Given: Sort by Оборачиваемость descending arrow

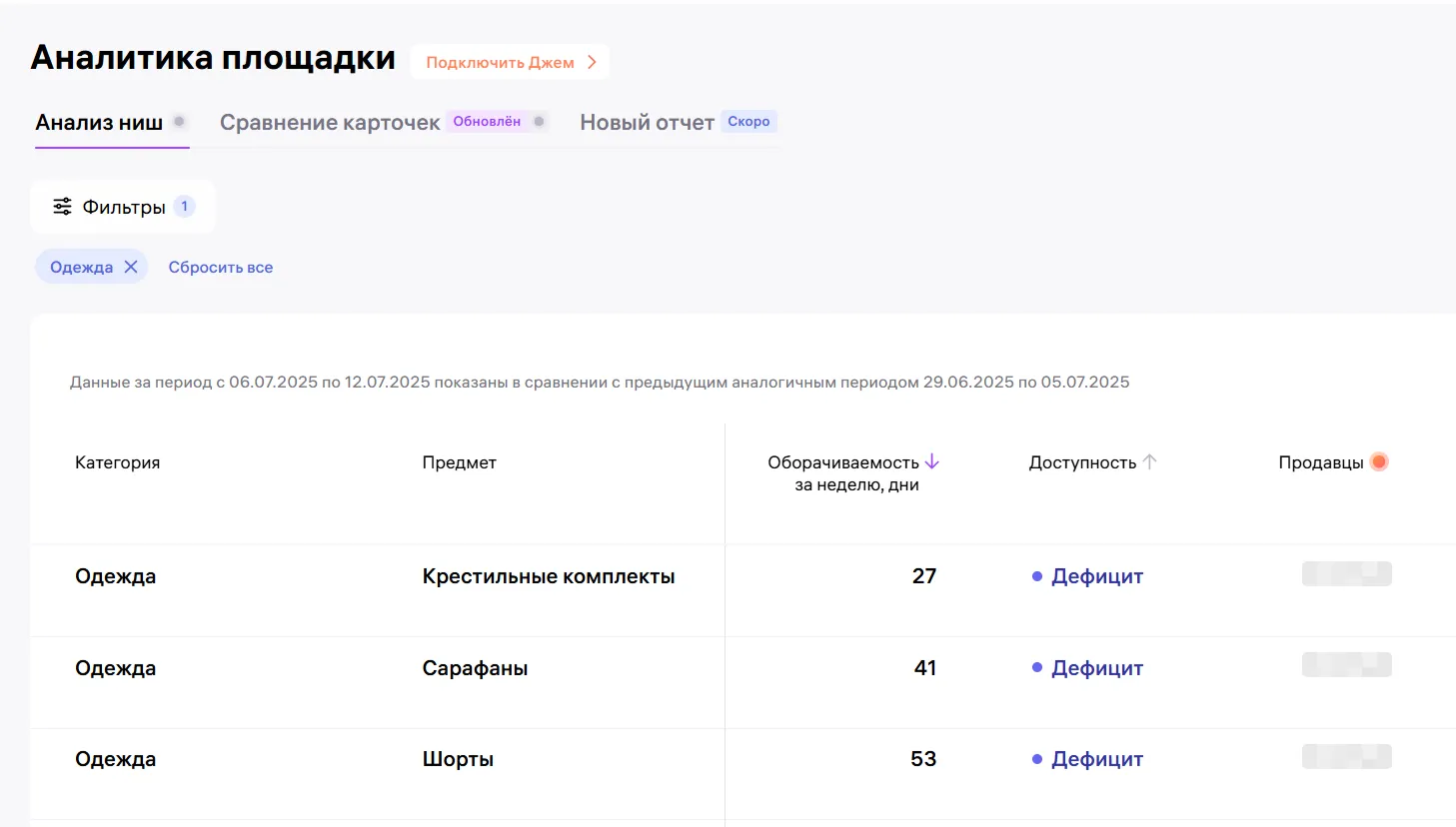Looking at the screenshot, I should tap(932, 461).
